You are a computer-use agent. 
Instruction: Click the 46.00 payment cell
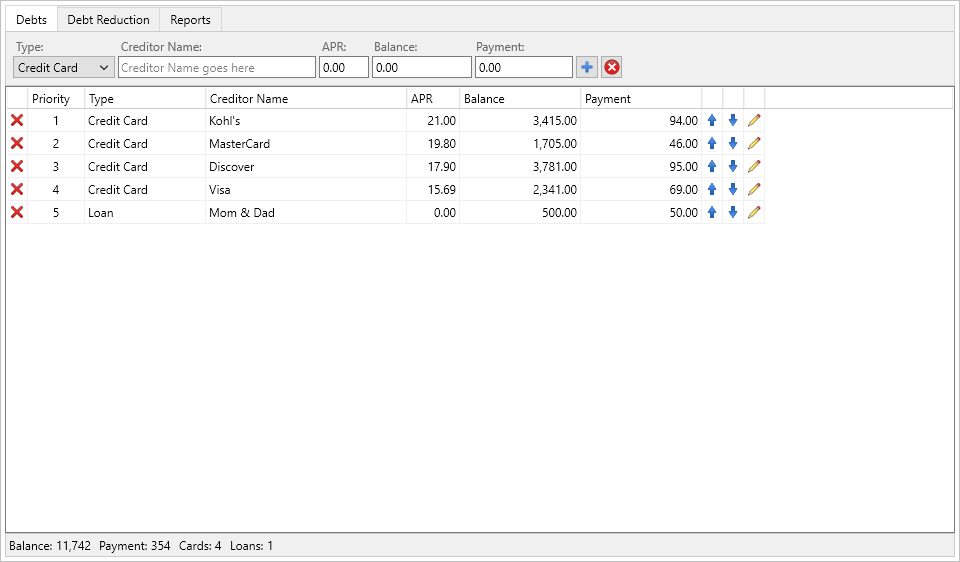tap(641, 143)
